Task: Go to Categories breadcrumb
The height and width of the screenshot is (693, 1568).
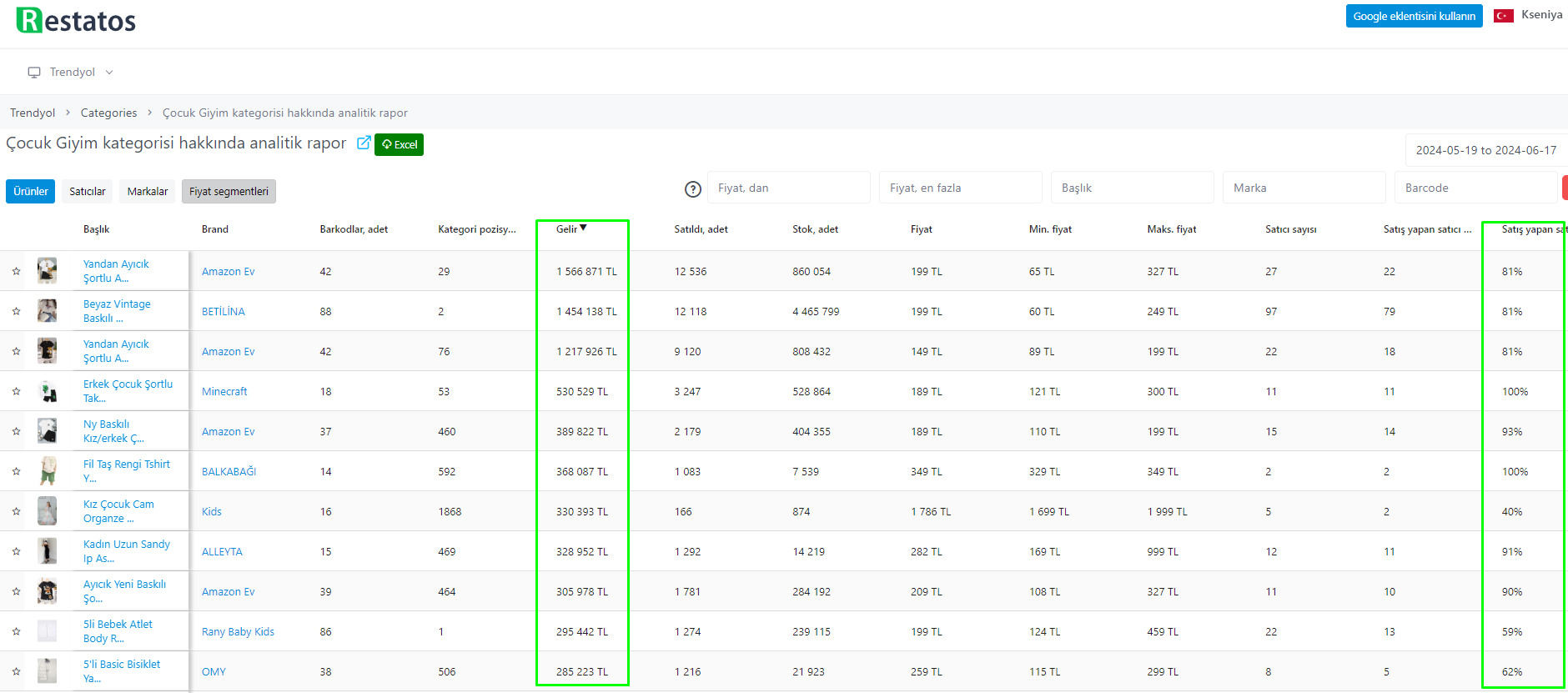Action: pyautogui.click(x=108, y=113)
